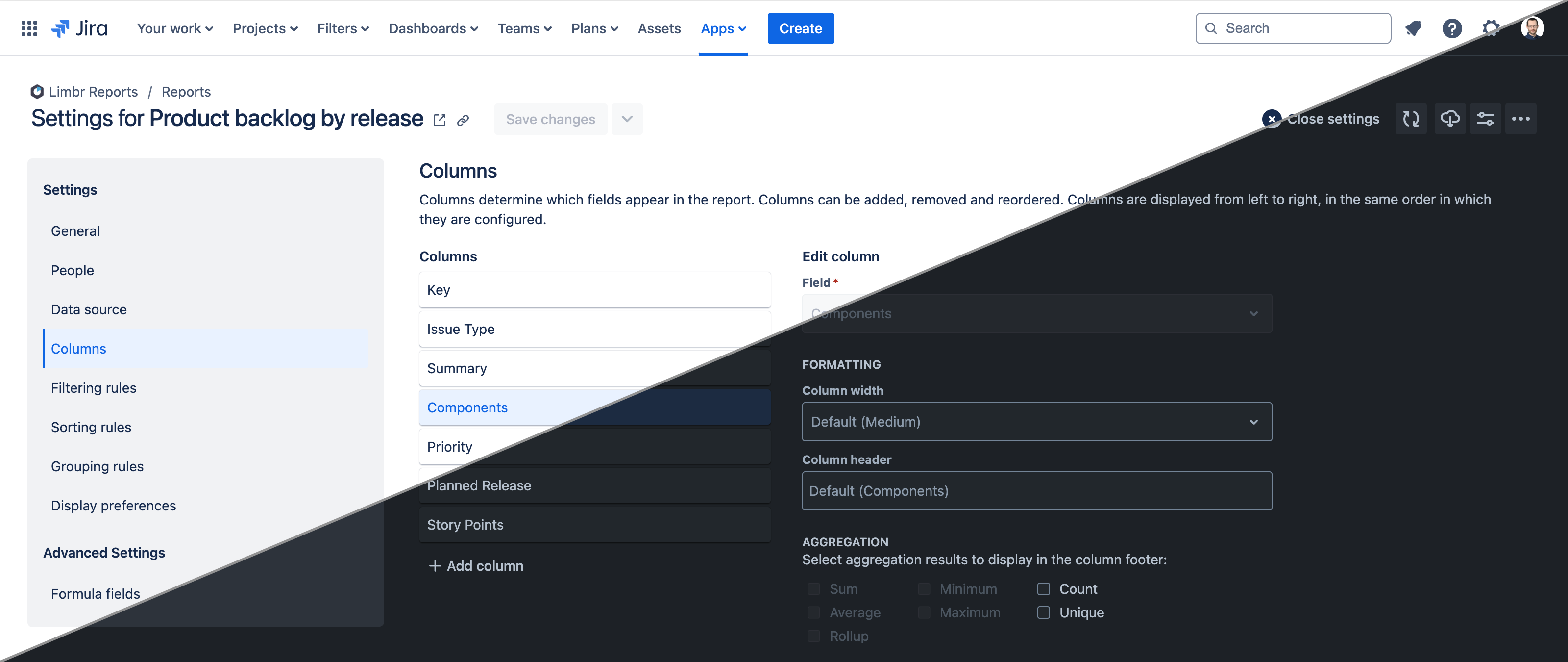The image size is (1568, 662).
Task: Click the Column header input field
Action: [x=1037, y=491]
